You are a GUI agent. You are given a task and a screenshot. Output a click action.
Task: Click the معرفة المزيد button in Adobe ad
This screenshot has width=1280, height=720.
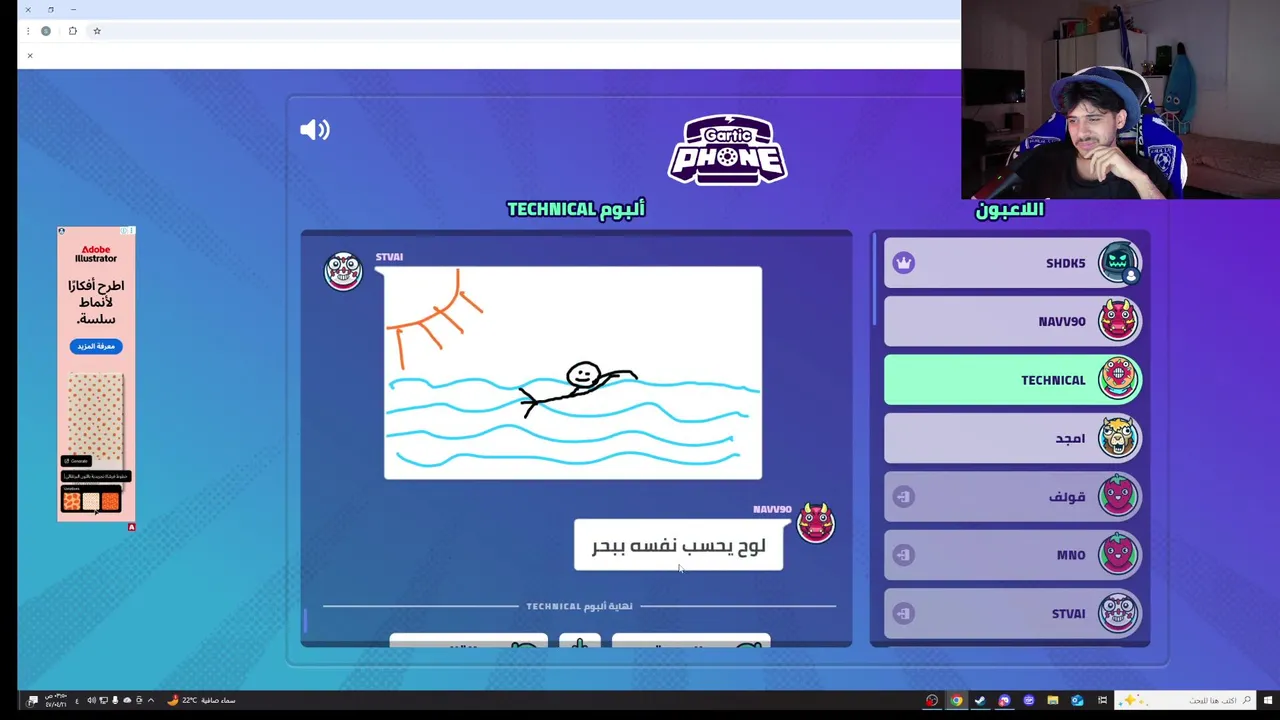coord(96,346)
